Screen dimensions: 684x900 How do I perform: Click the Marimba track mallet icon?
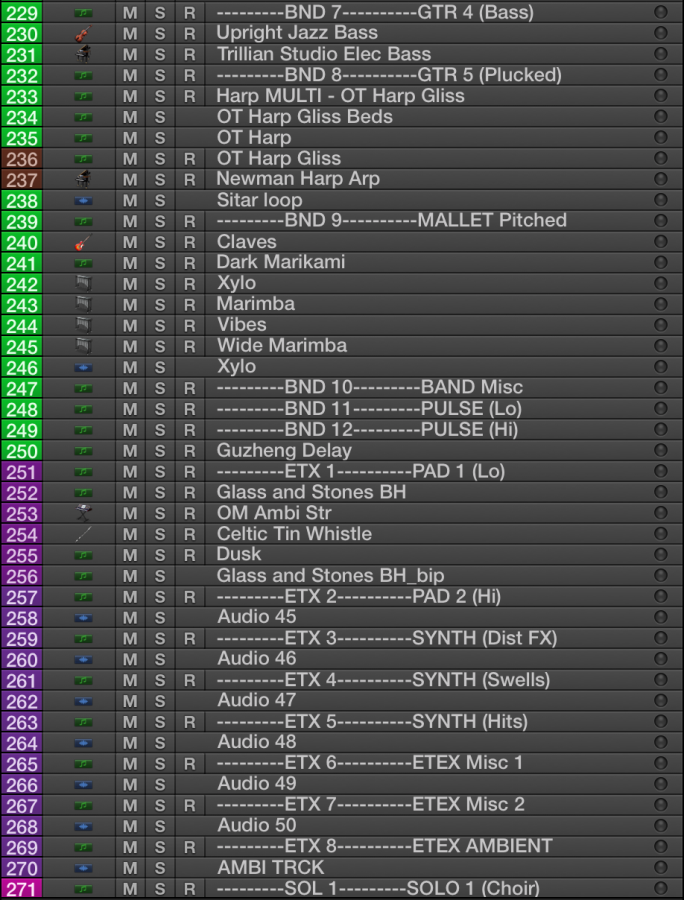(x=83, y=304)
